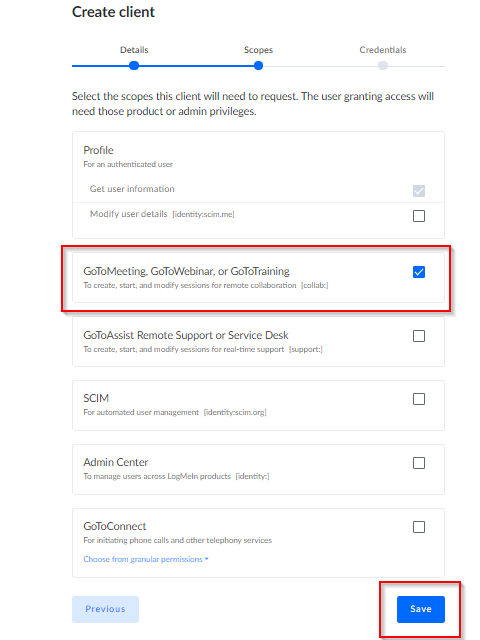Click the disabled Get user information checkbox

click(419, 191)
